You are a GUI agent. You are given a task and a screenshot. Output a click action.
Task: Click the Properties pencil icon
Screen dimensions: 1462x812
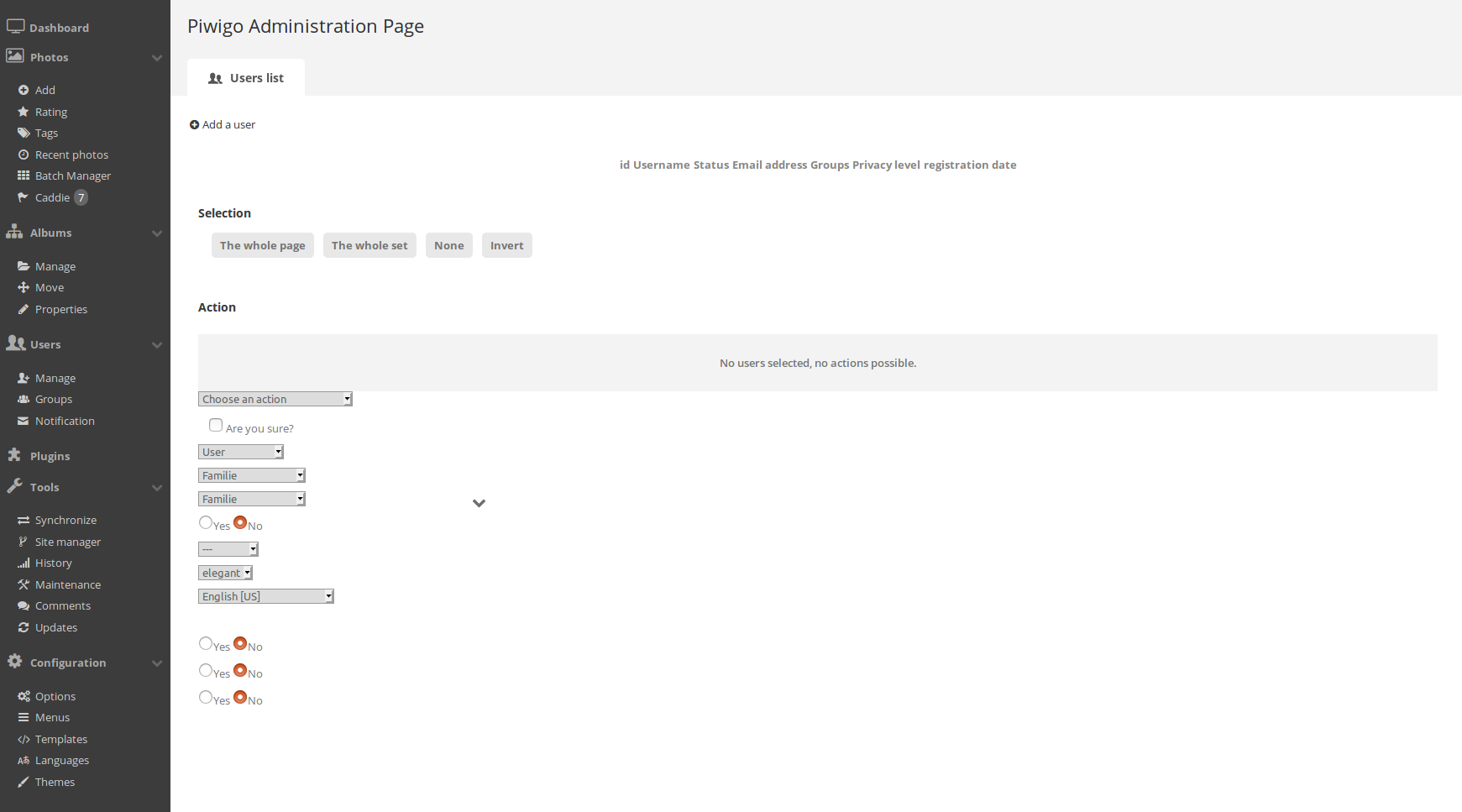click(x=24, y=309)
